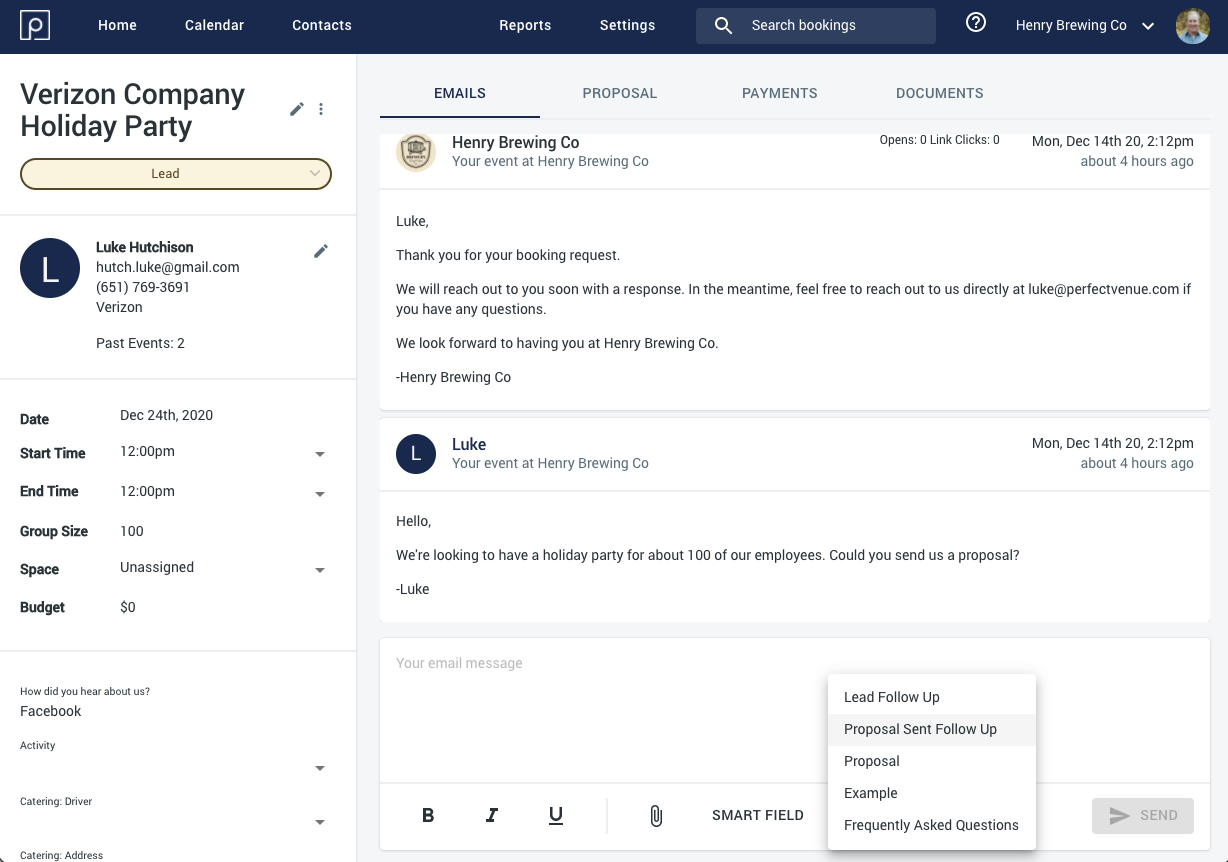Click the email message text area
This screenshot has height=862, width=1228.
795,710
